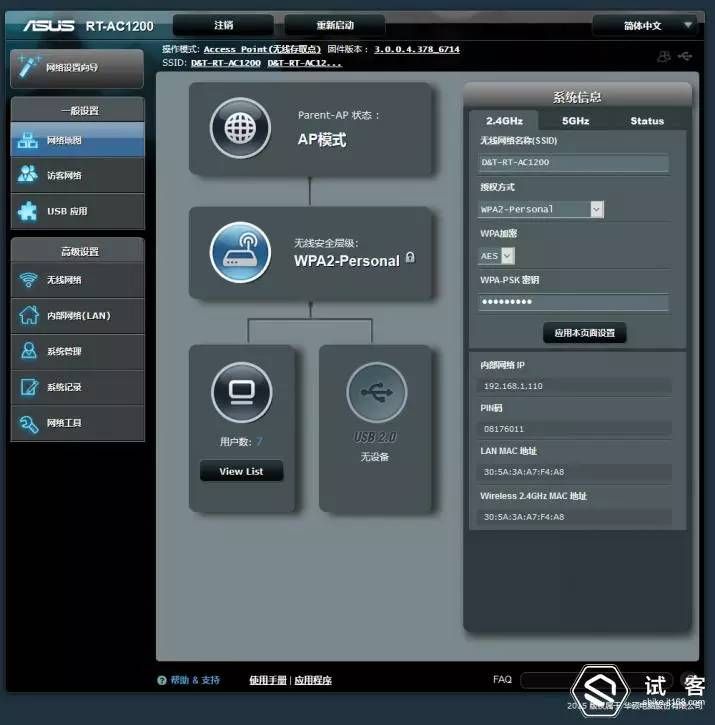
Task: Click the LAN MAC address value
Action: click(x=524, y=472)
